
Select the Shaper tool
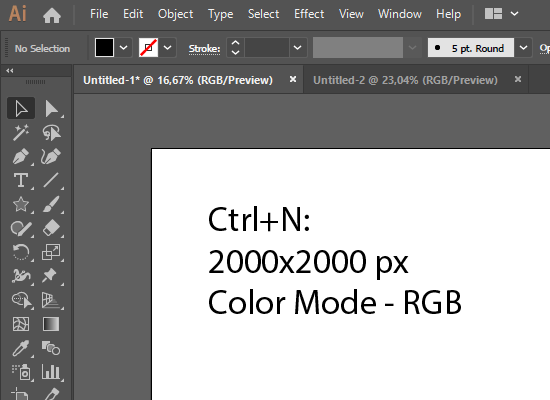point(21,228)
